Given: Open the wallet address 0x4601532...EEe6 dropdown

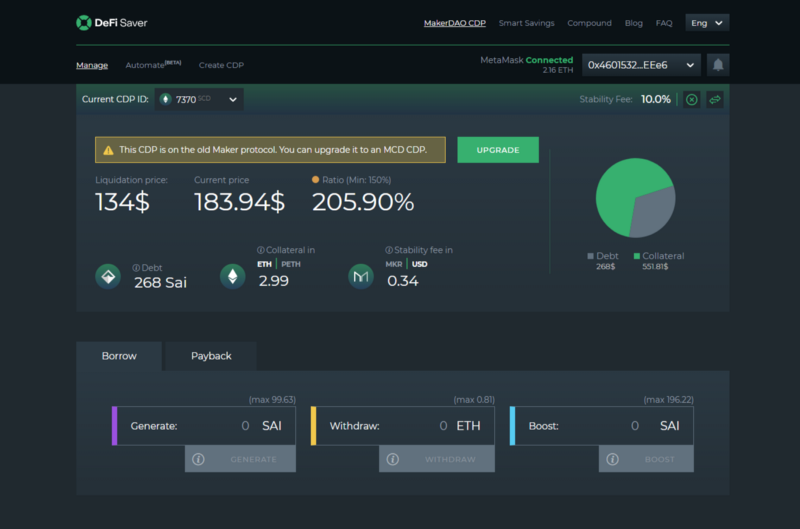Looking at the screenshot, I should [641, 65].
